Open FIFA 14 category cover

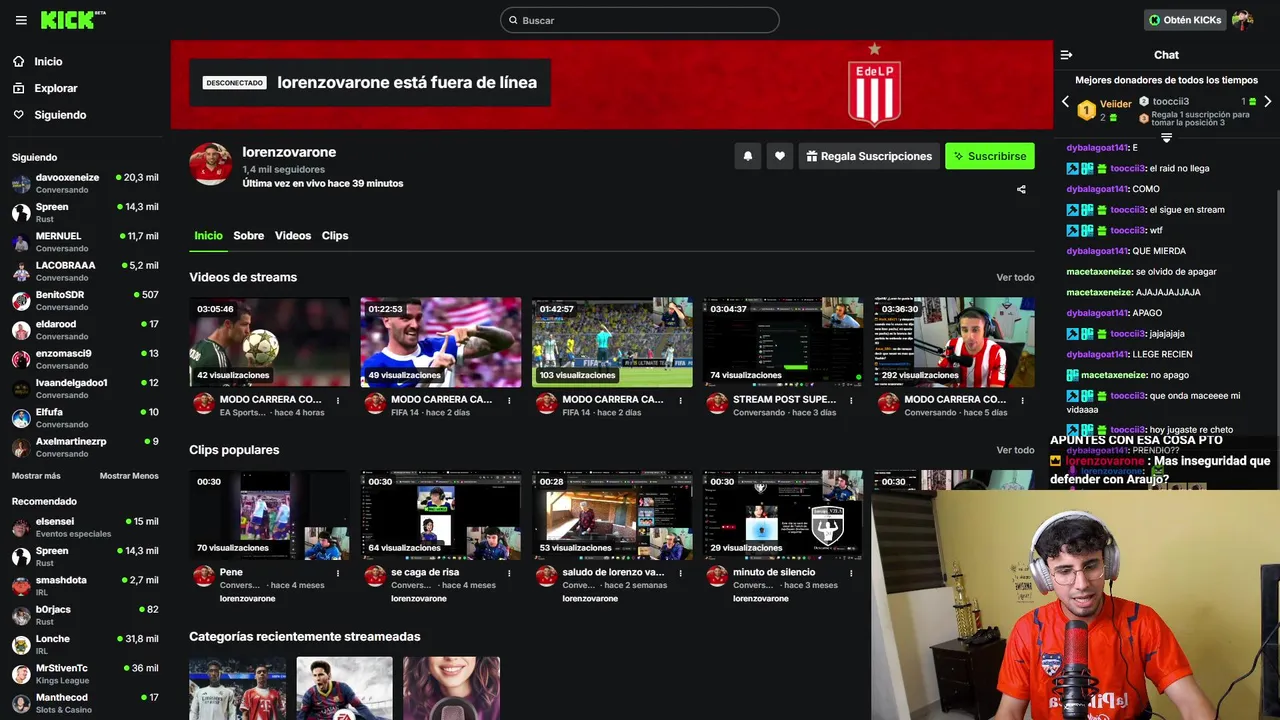[345, 688]
